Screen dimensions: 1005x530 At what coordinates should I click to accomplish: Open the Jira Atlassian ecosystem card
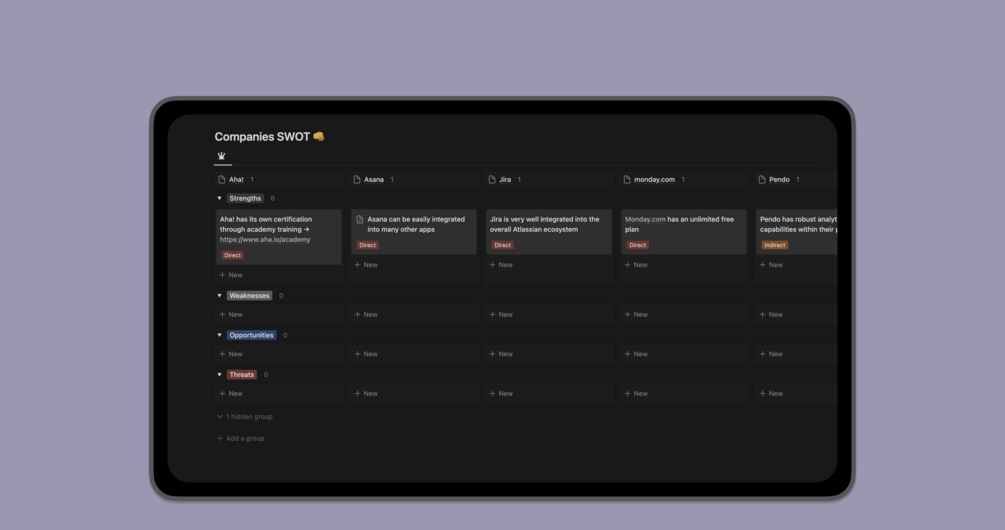pyautogui.click(x=549, y=231)
